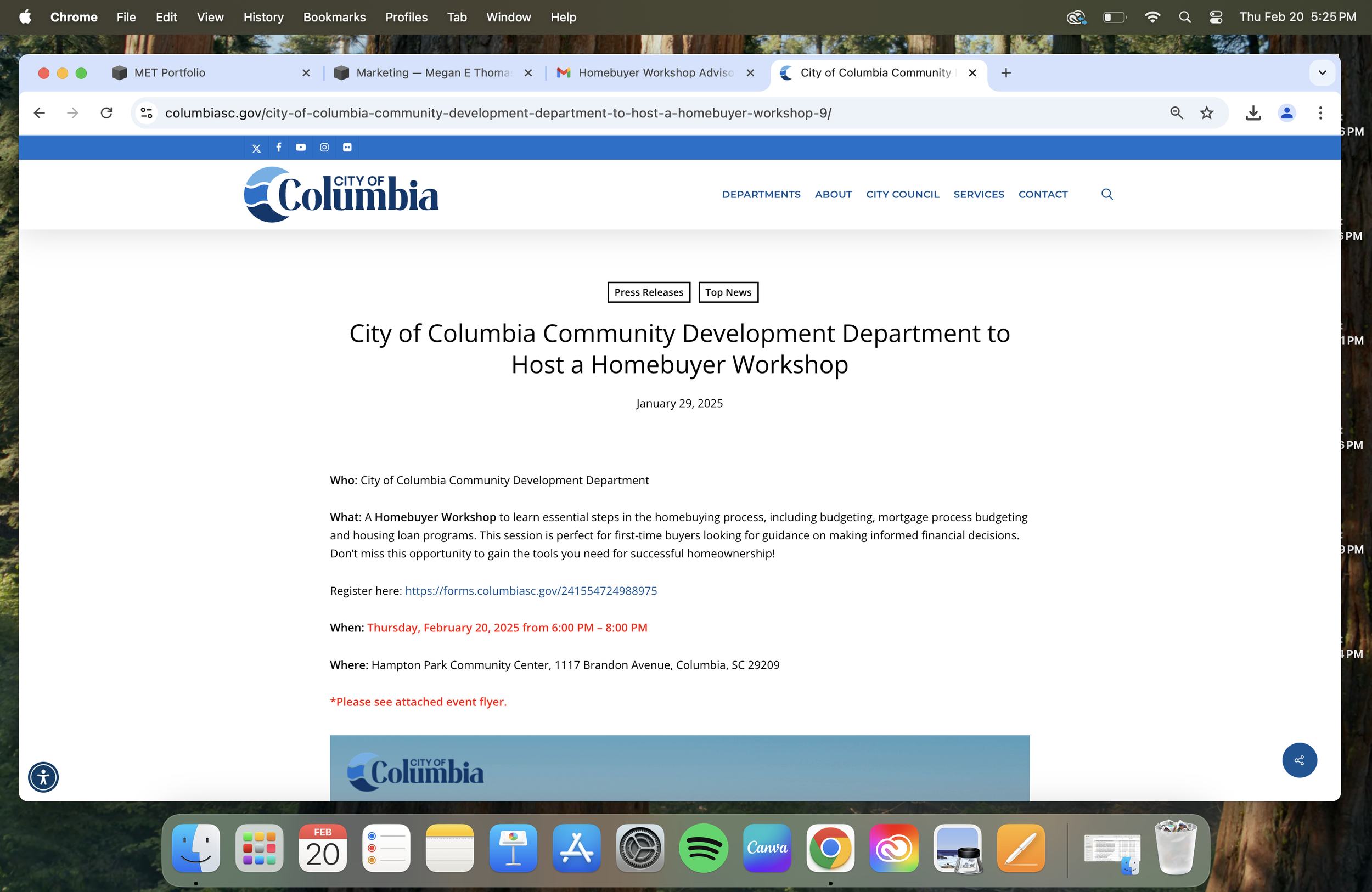Open macOS Control Center toggles
The height and width of the screenshot is (892, 1372).
(x=1216, y=18)
